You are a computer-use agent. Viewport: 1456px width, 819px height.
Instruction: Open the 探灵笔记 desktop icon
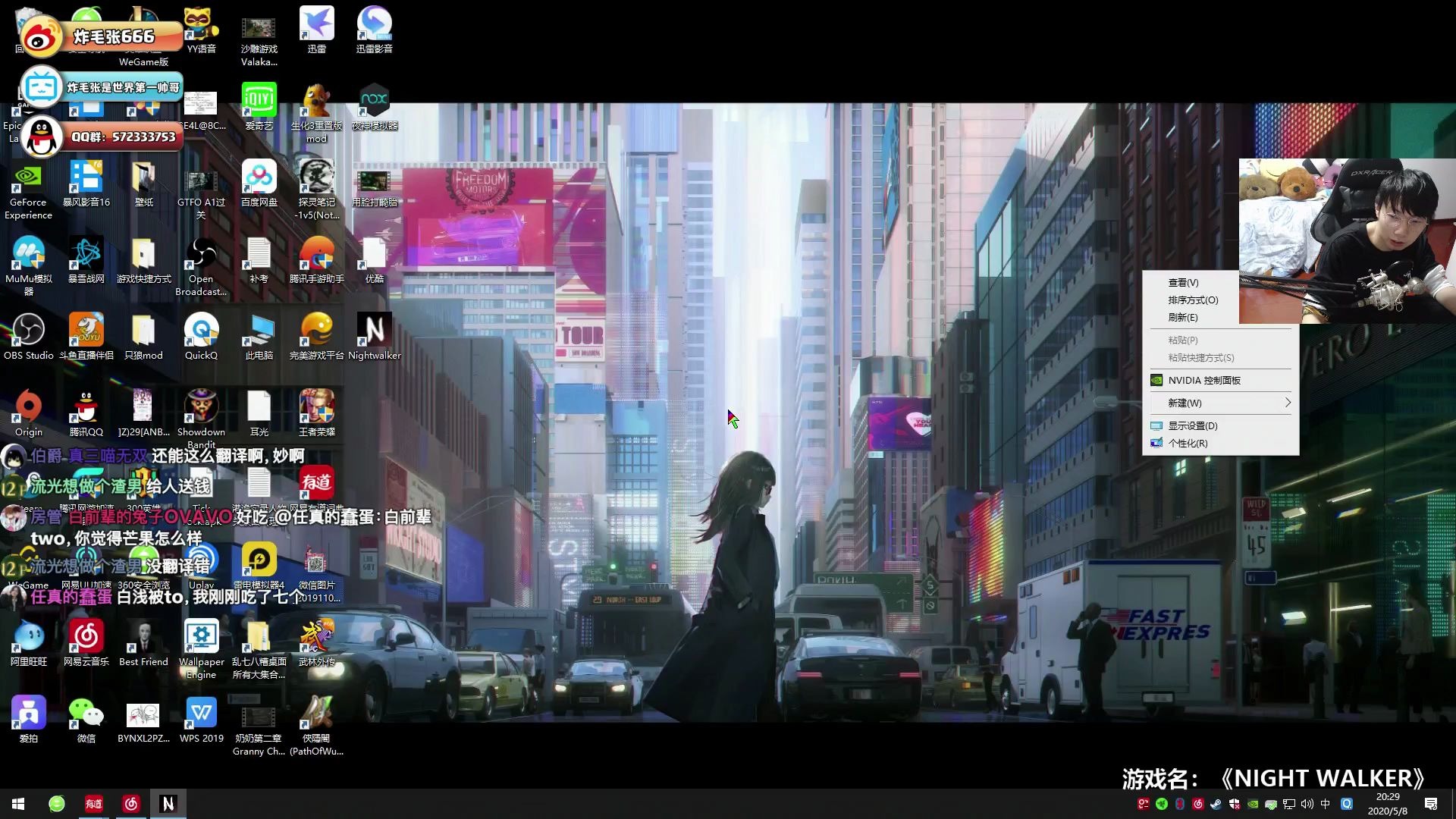coord(316,190)
